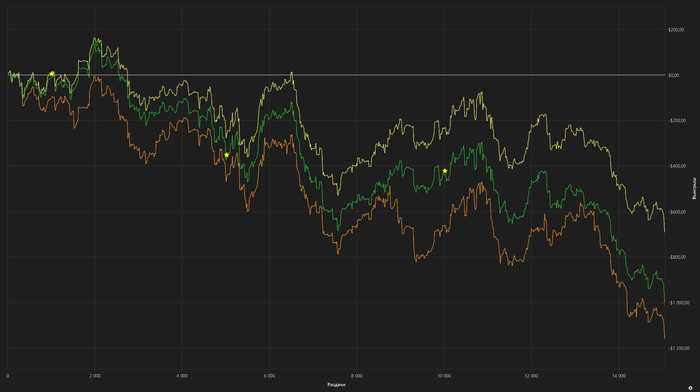Click the info icon in bottom-right corner
Screen dimensions: 700x392
click(x=691, y=388)
